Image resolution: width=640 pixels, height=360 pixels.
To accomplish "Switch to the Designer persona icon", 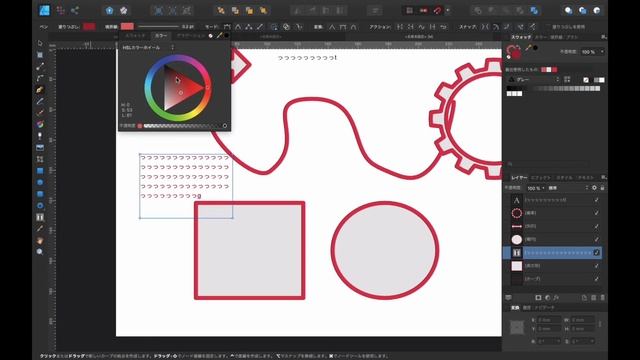I will pyautogui.click(x=44, y=11).
